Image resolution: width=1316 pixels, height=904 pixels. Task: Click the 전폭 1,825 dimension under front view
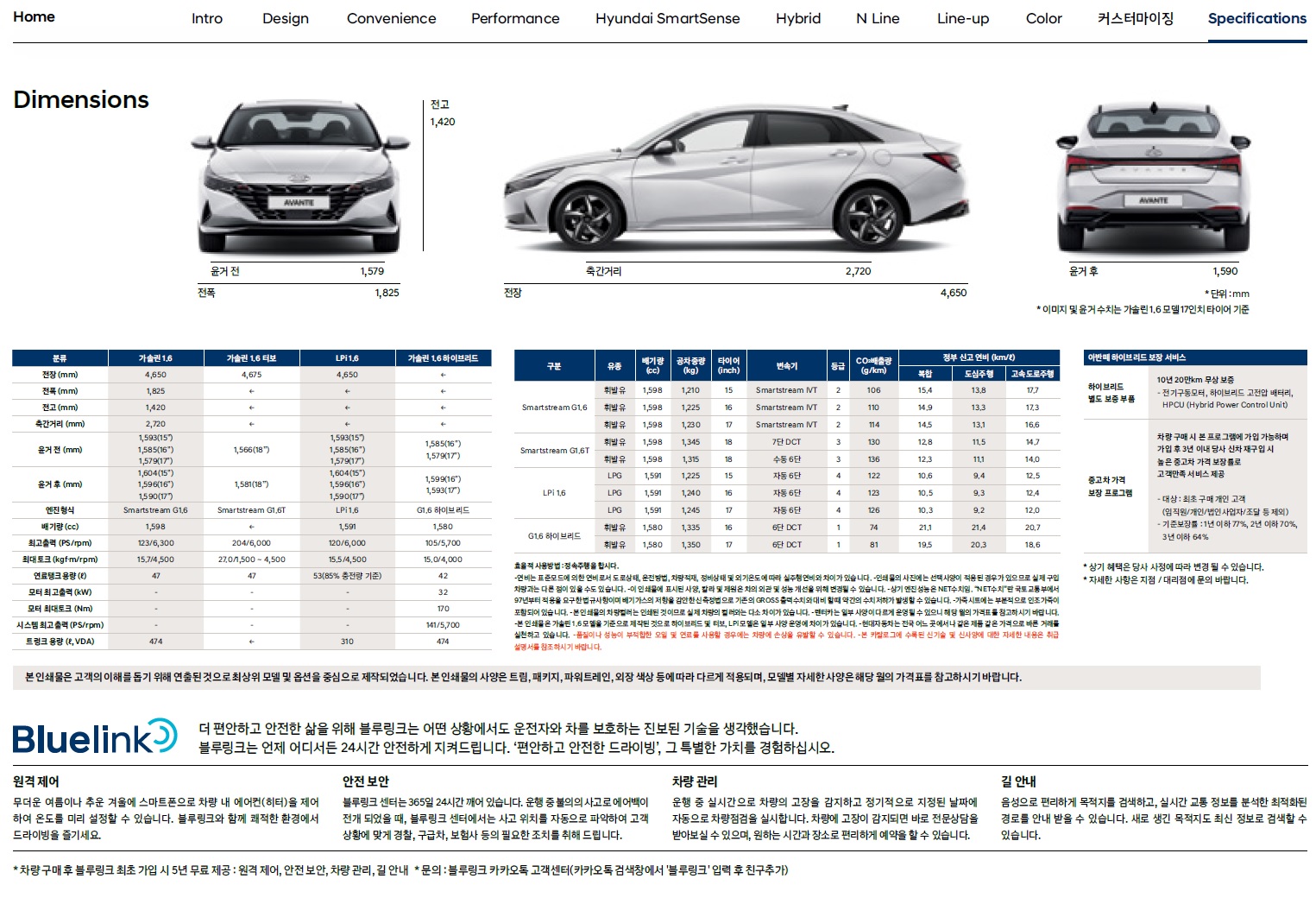pyautogui.click(x=299, y=293)
